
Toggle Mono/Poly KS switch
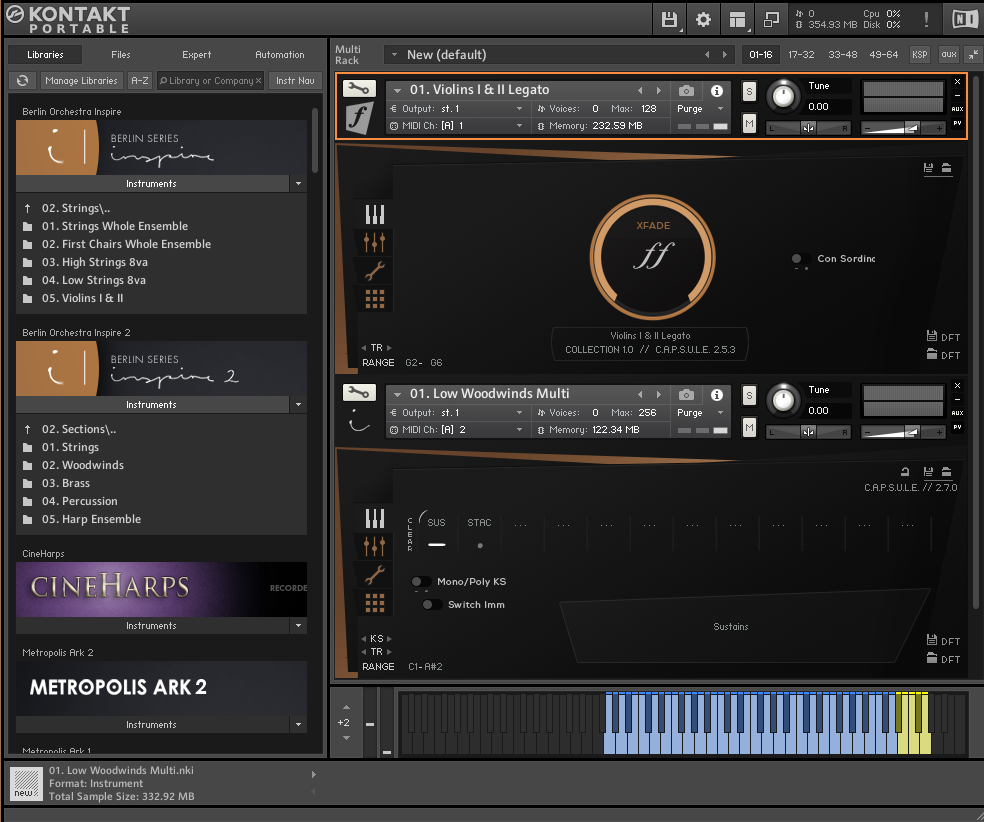[x=420, y=582]
